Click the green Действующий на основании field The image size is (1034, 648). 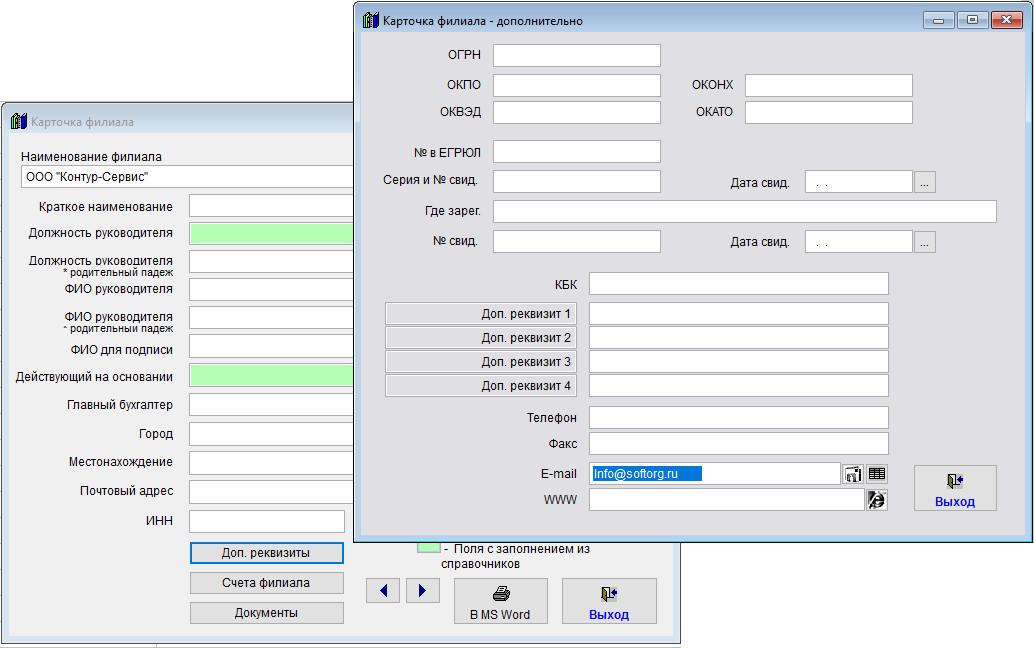point(272,375)
